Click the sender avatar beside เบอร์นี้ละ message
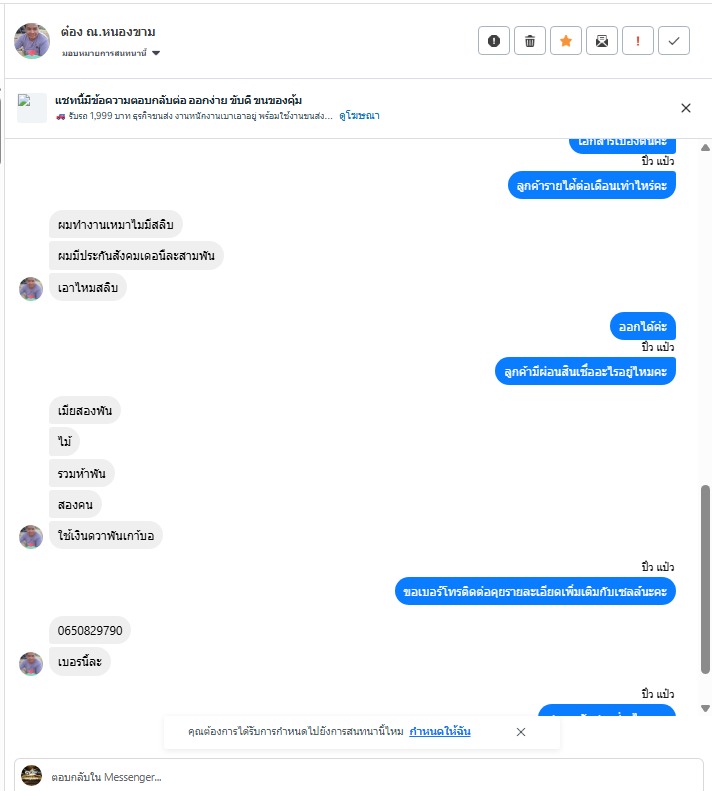This screenshot has height=791, width=712. click(31, 663)
